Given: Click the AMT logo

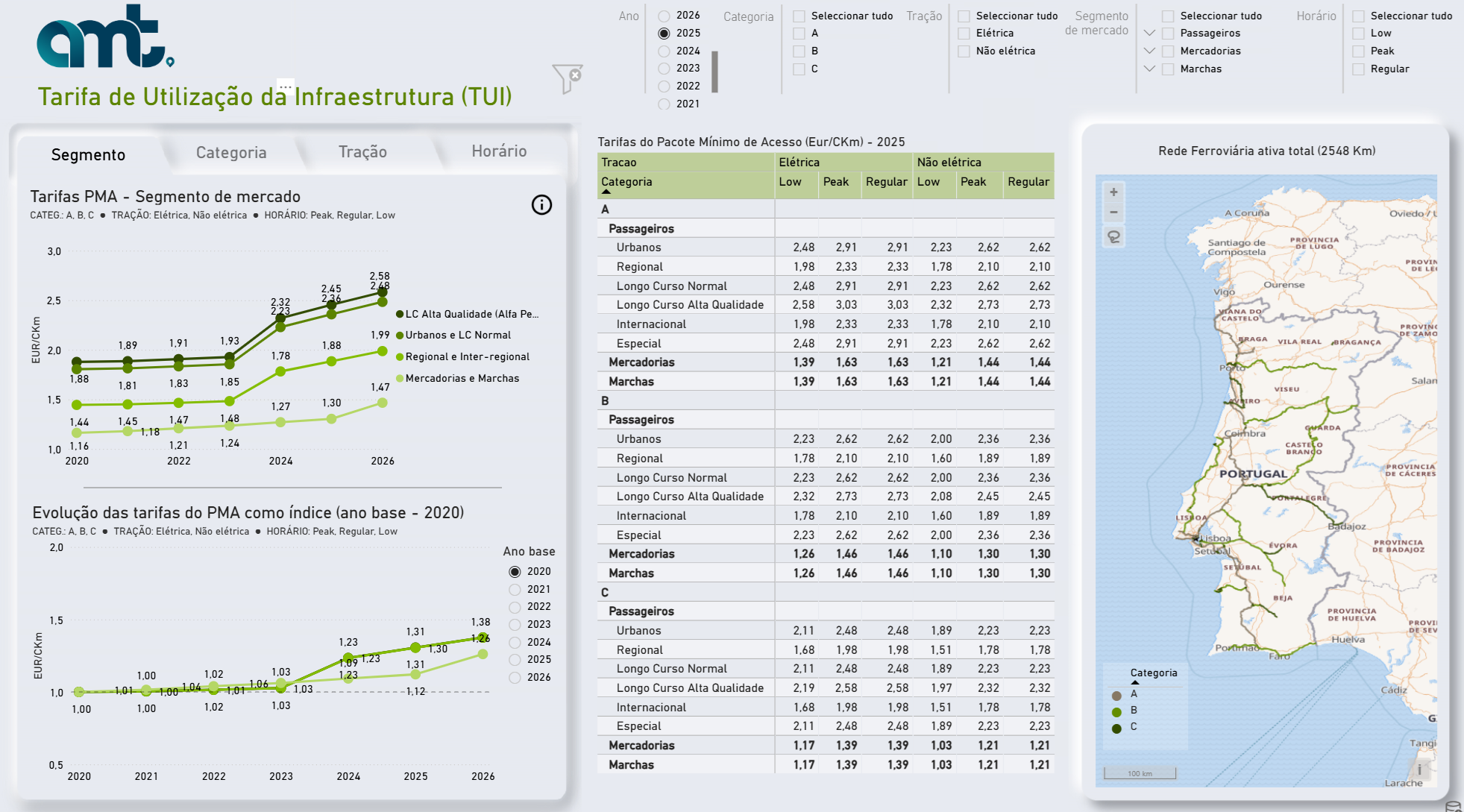Looking at the screenshot, I should [x=105, y=37].
